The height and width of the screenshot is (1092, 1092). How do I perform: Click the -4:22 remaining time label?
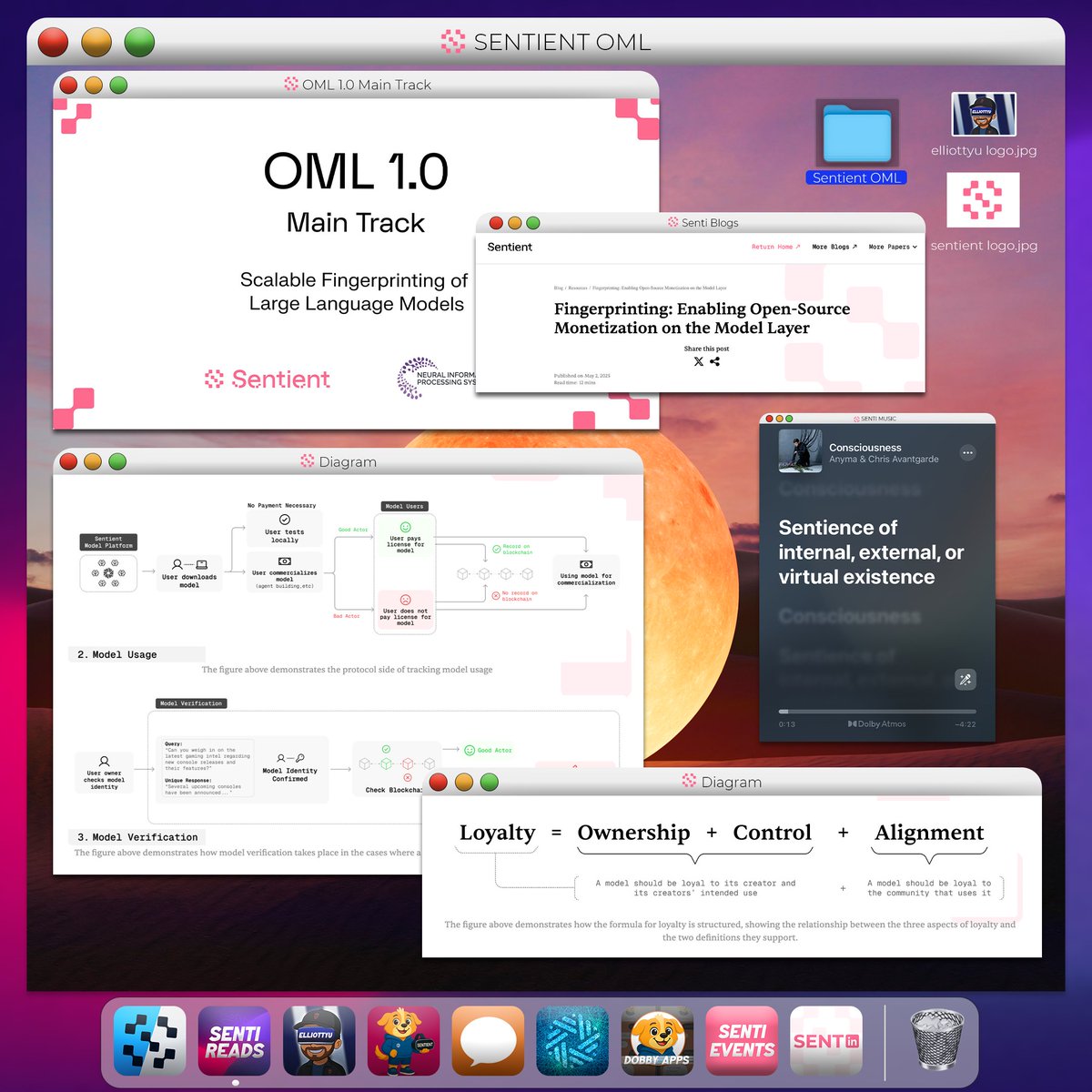click(x=966, y=724)
